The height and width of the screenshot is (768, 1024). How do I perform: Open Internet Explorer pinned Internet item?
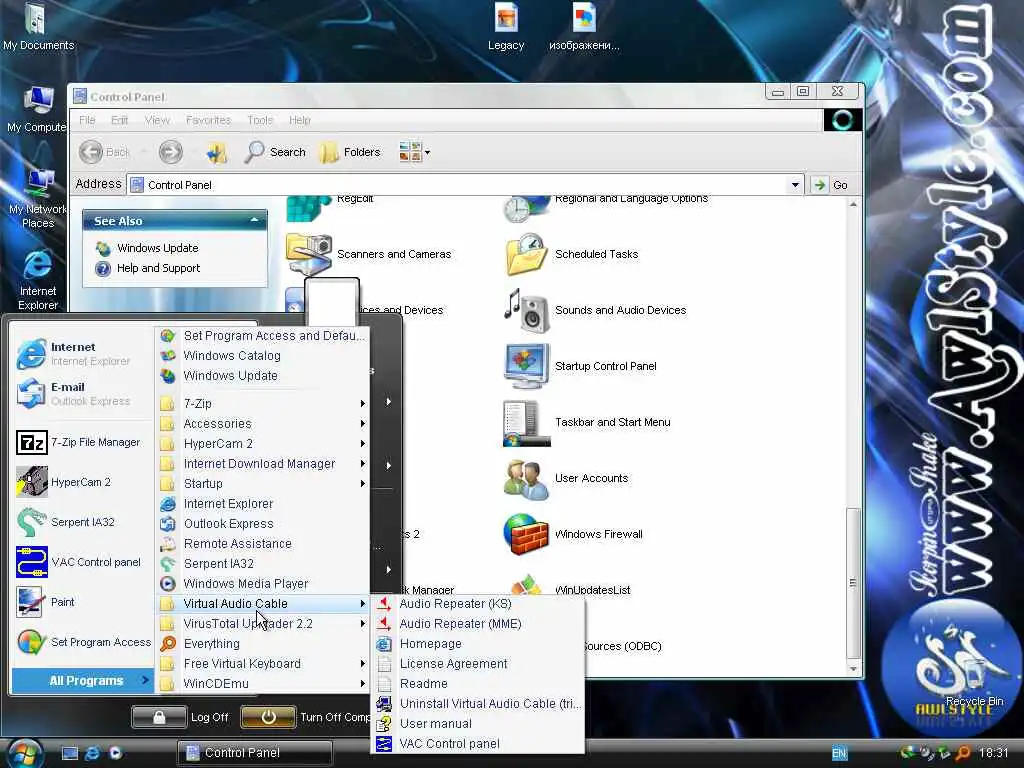point(81,354)
